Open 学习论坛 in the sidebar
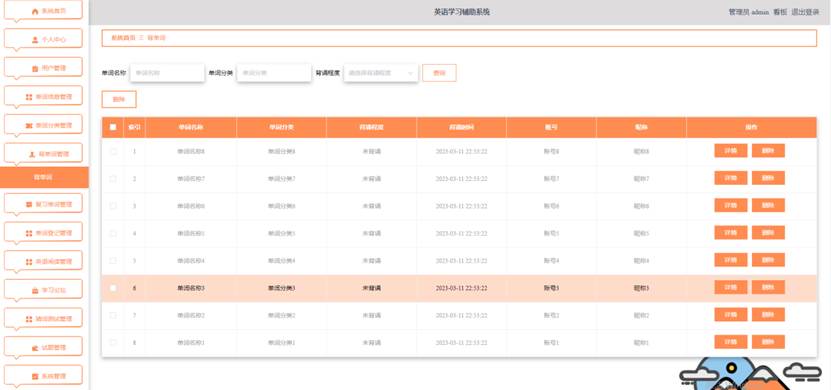 pos(43,290)
